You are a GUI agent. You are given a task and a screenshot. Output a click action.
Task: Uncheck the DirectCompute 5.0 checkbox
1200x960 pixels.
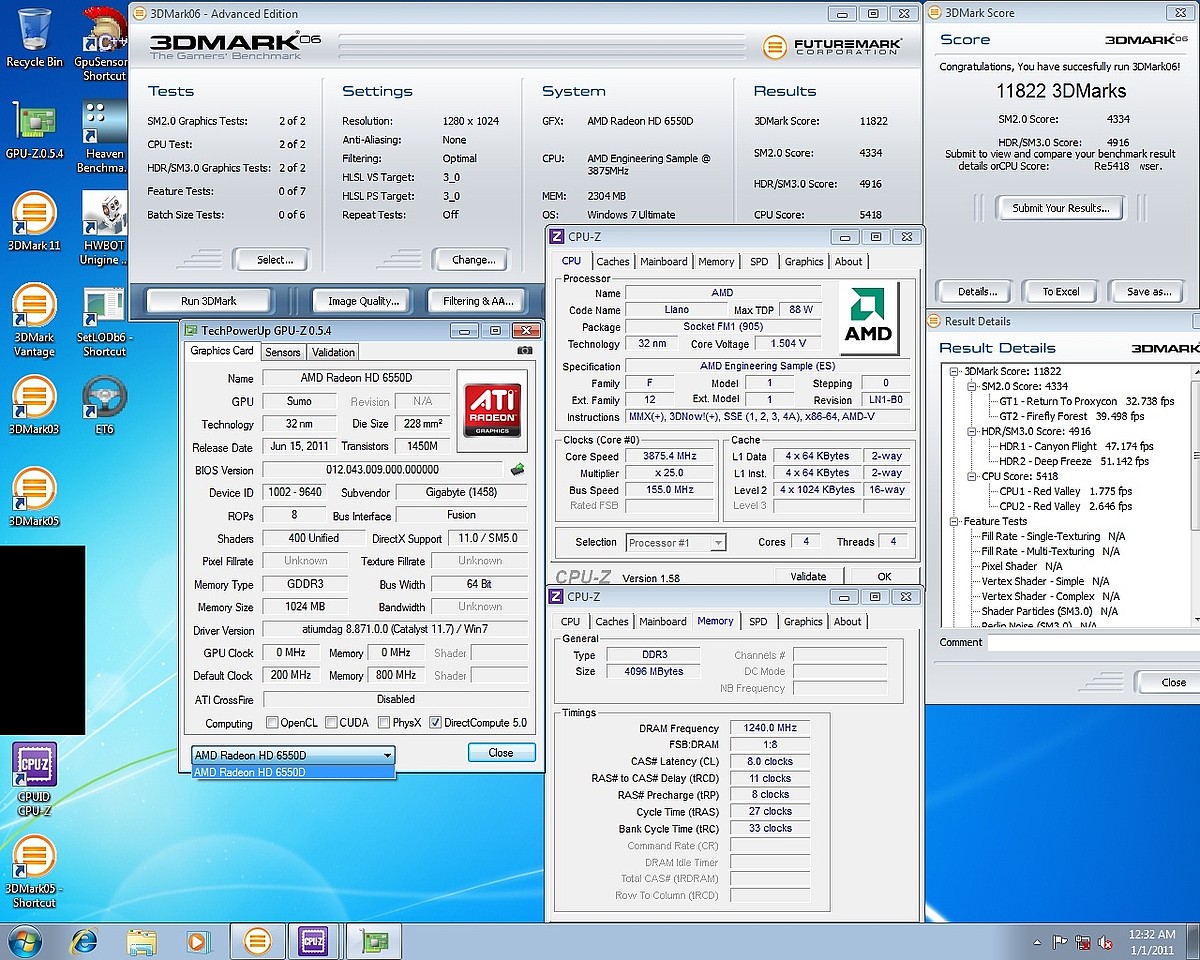coord(435,722)
